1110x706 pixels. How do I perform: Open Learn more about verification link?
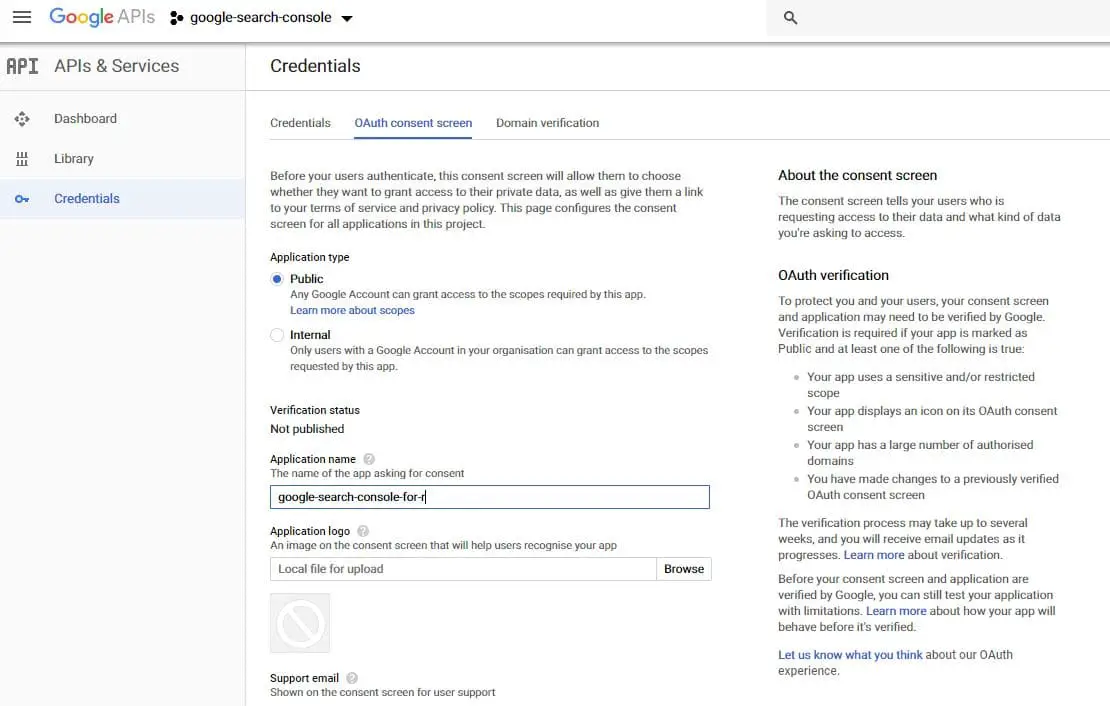(874, 555)
